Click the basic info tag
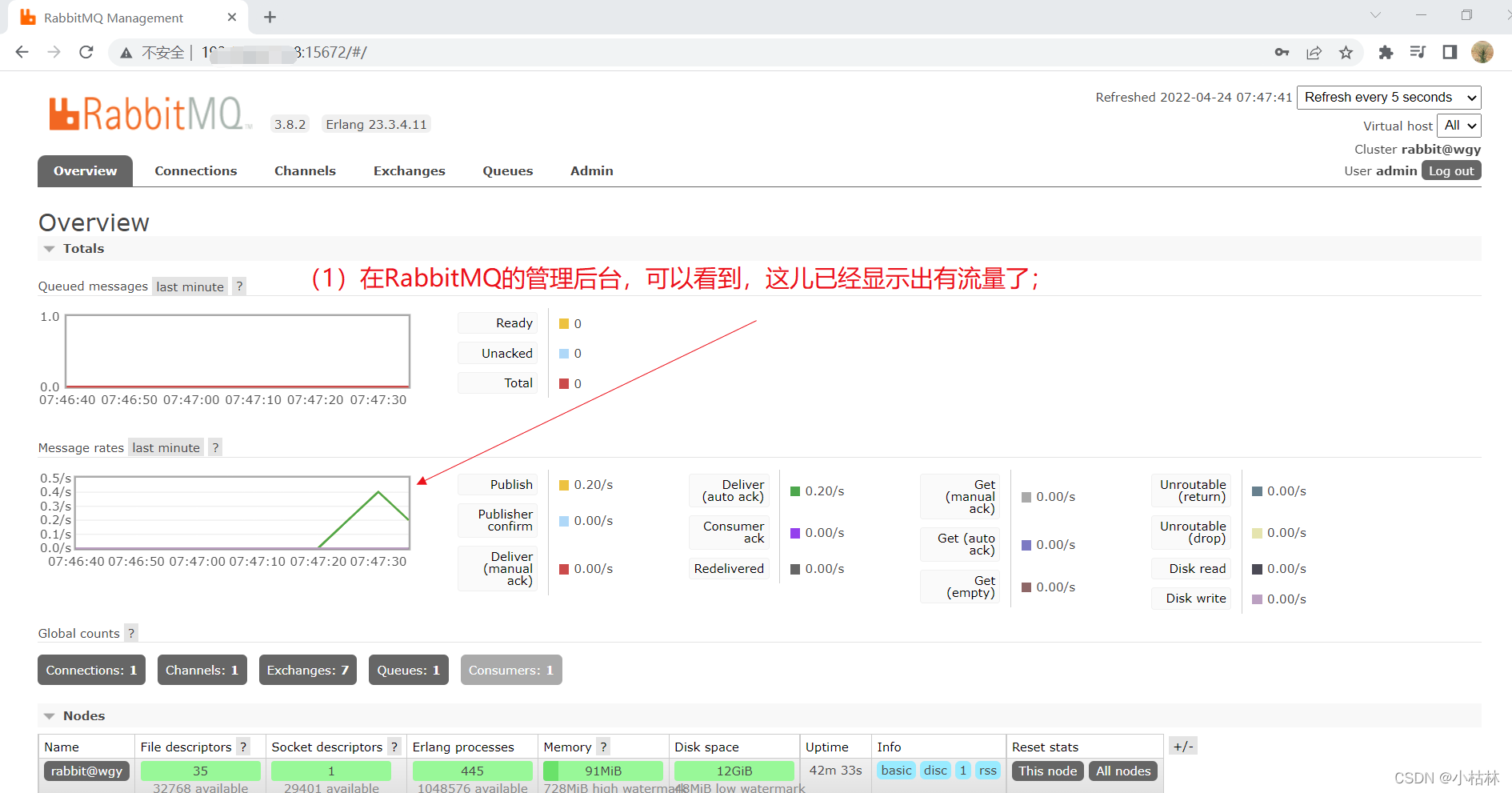1512x793 pixels. [x=896, y=771]
